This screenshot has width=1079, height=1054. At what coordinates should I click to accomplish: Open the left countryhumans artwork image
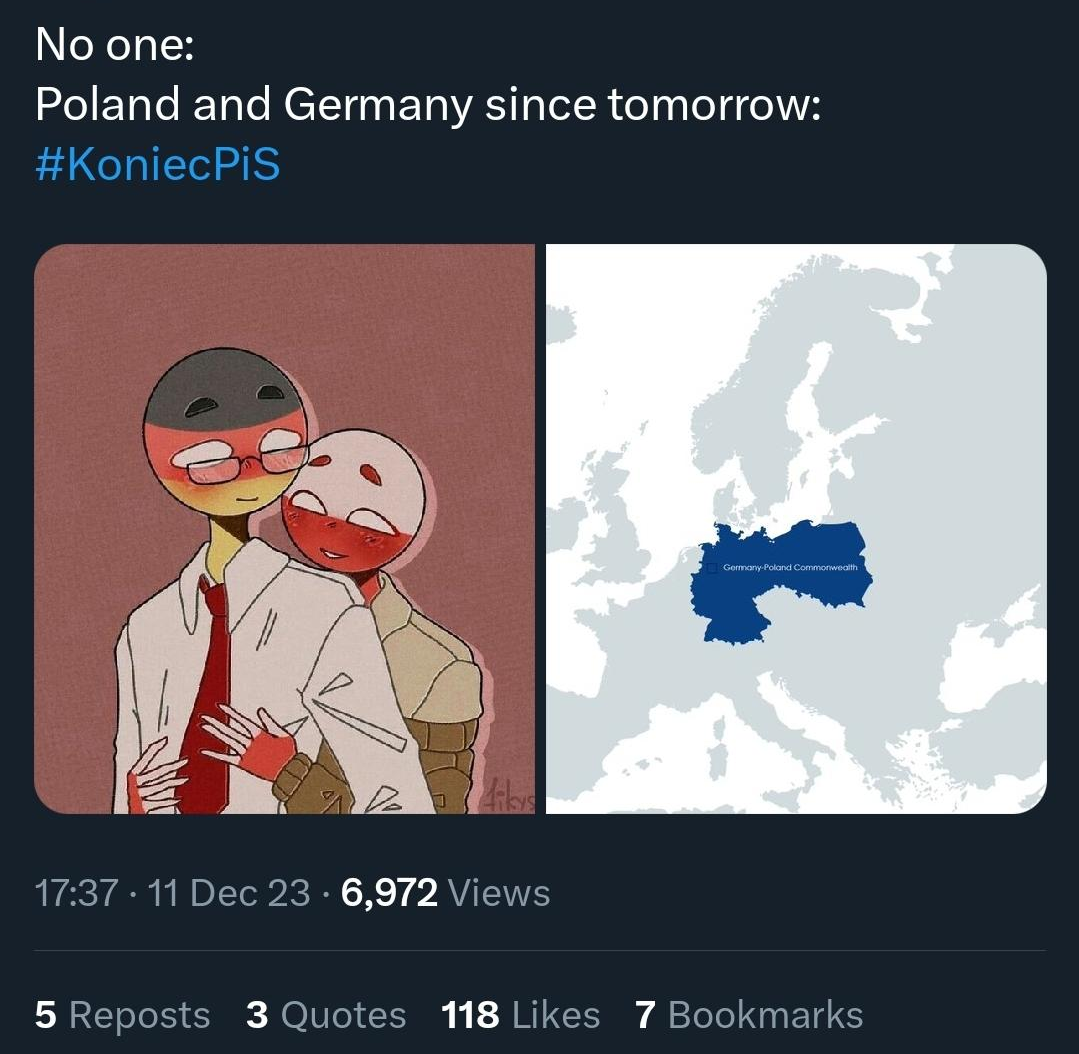pyautogui.click(x=285, y=528)
